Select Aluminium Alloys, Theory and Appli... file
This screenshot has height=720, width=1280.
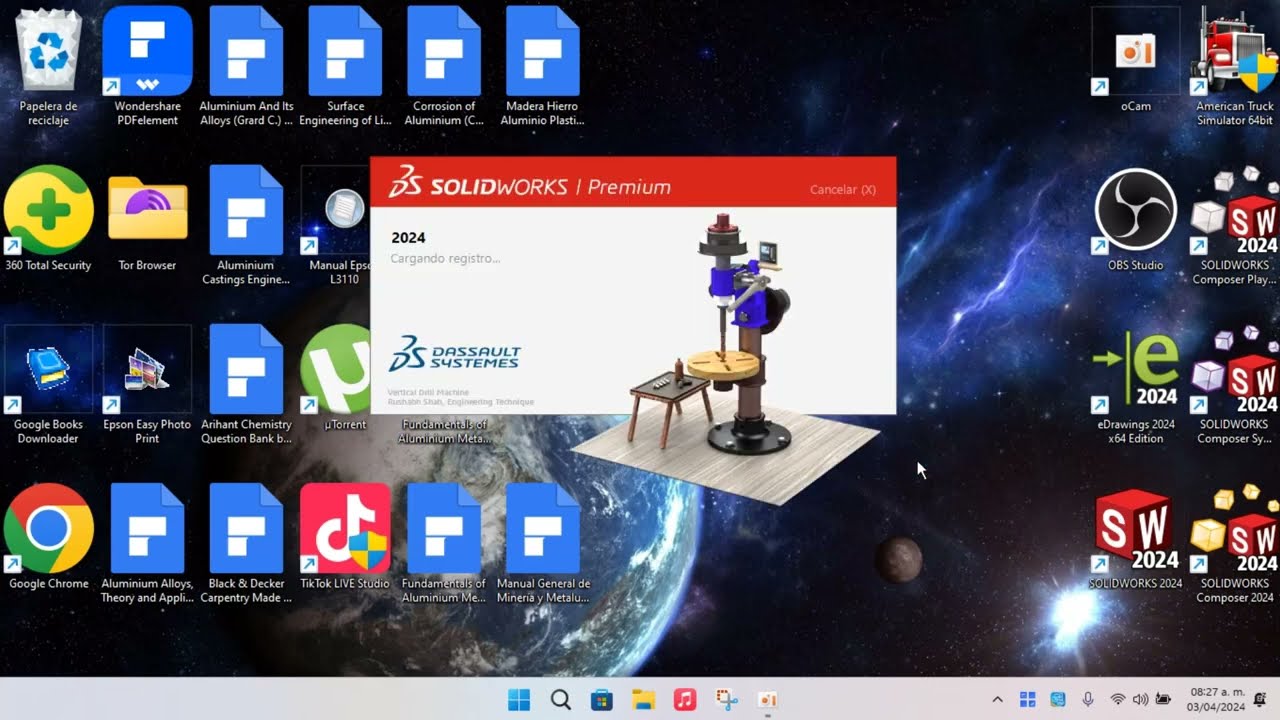[x=147, y=544]
